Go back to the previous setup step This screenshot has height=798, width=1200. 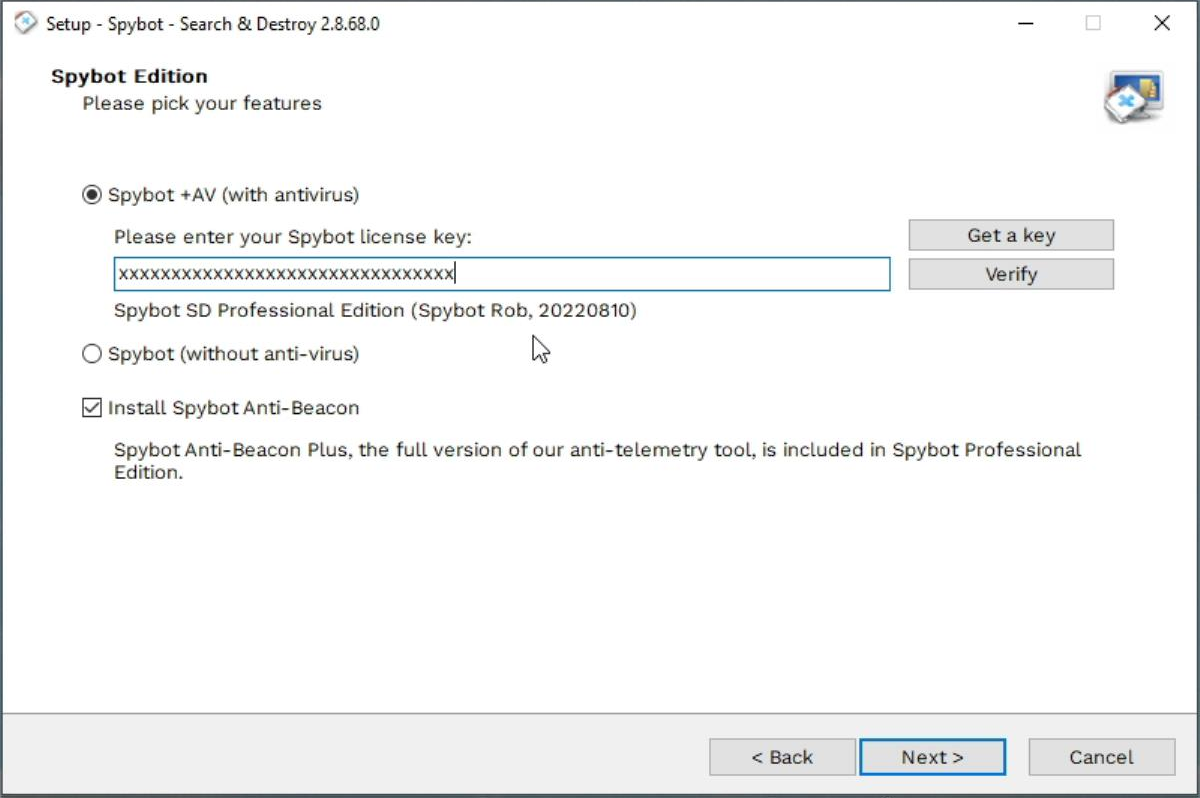coord(782,757)
